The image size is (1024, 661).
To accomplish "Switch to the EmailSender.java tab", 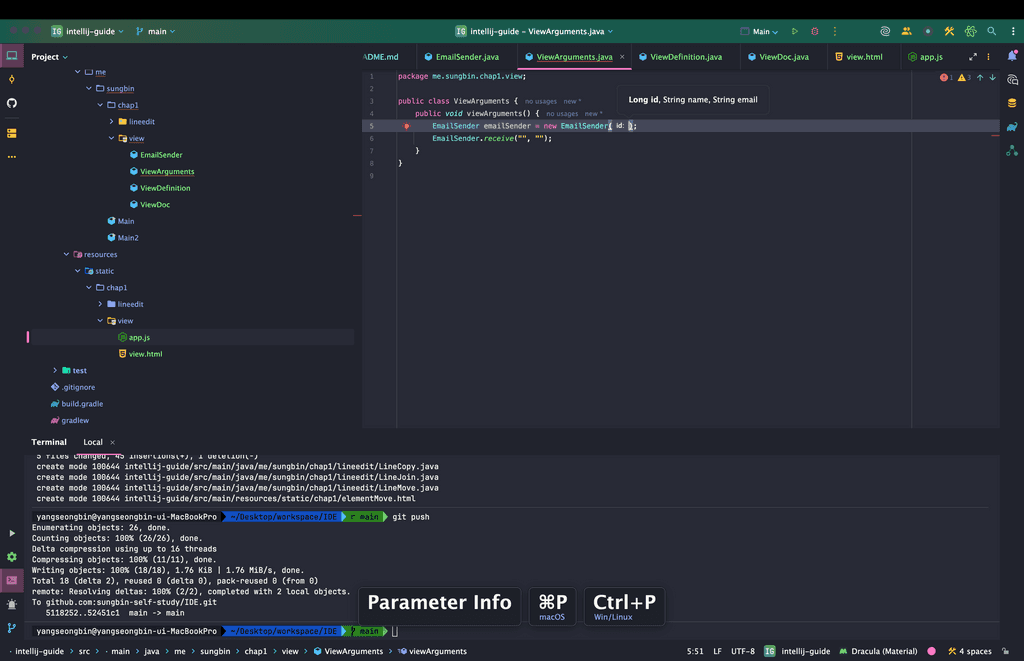I will click(466, 57).
